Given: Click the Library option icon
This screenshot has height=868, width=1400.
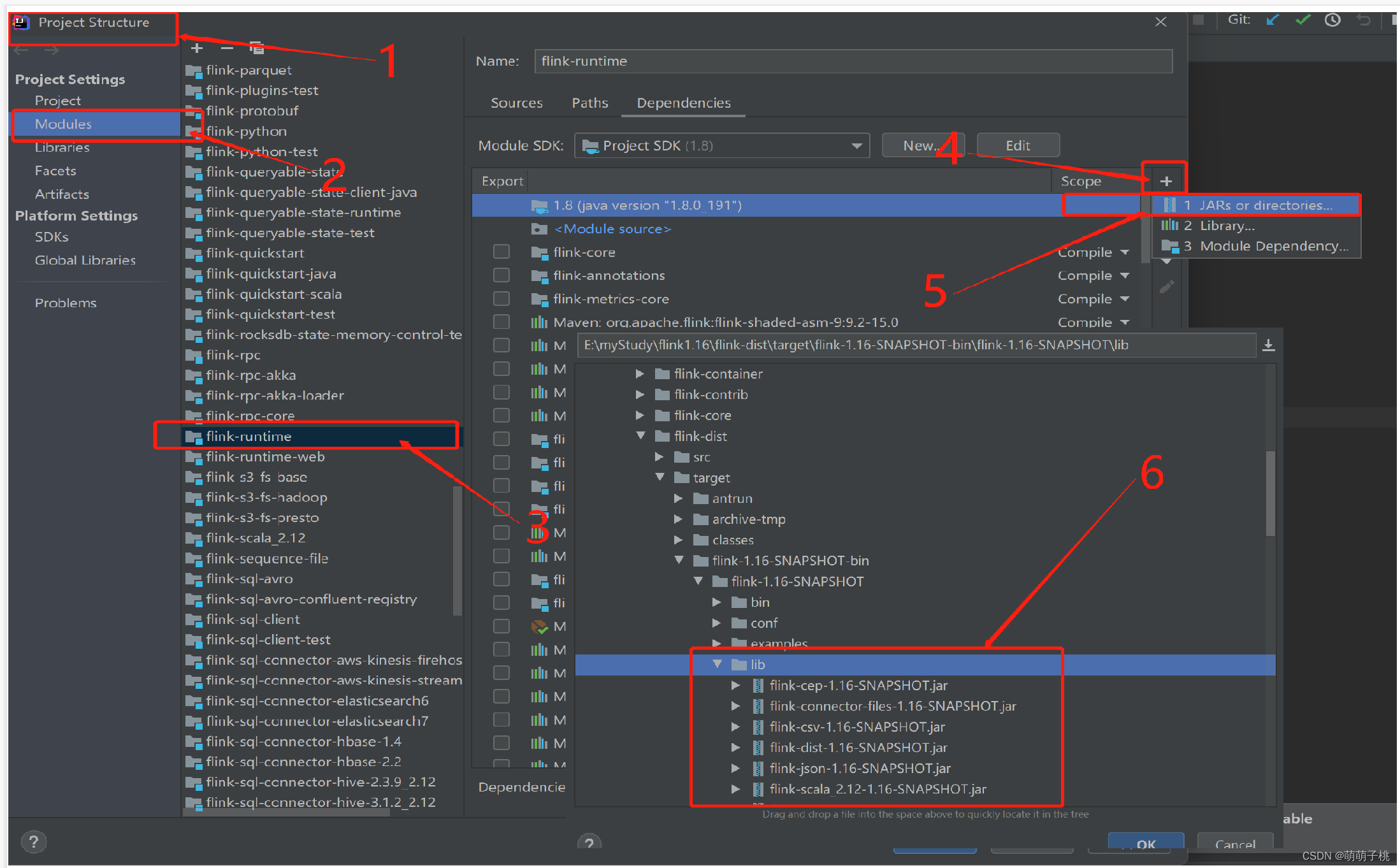Looking at the screenshot, I should click(1170, 226).
